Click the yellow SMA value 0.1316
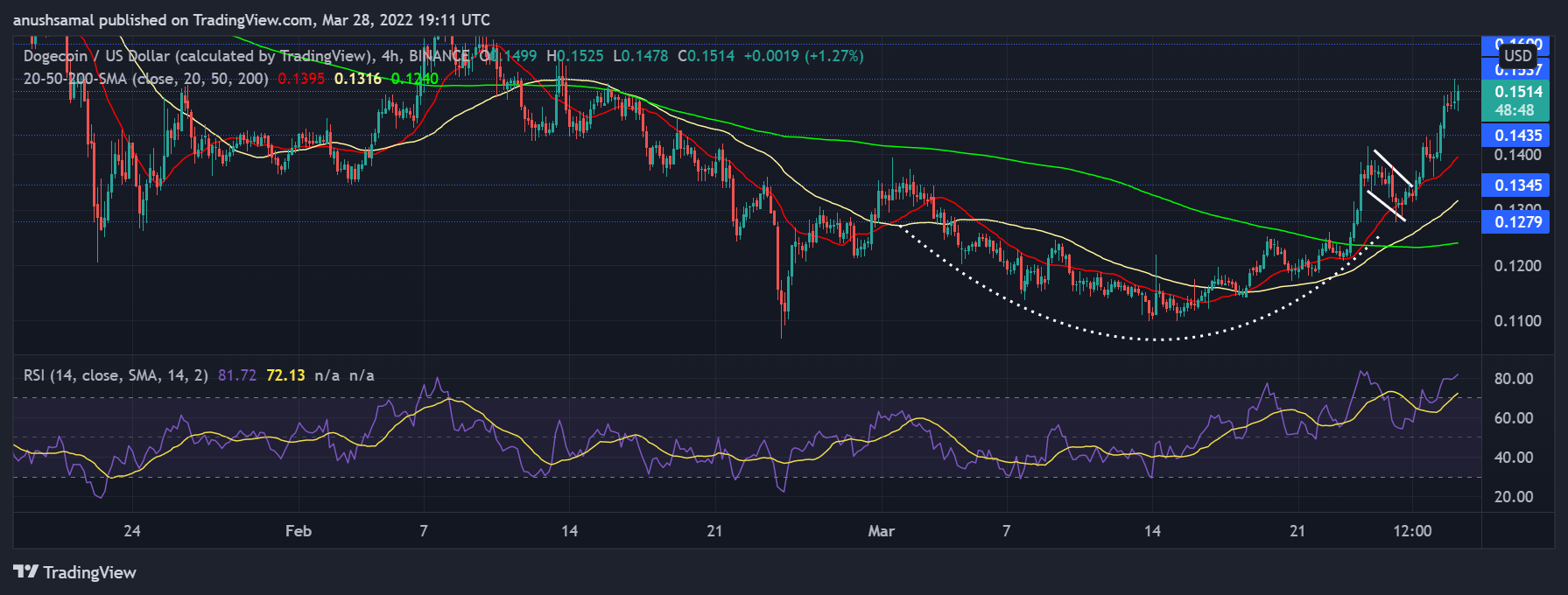The width and height of the screenshot is (1568, 595). 357,79
